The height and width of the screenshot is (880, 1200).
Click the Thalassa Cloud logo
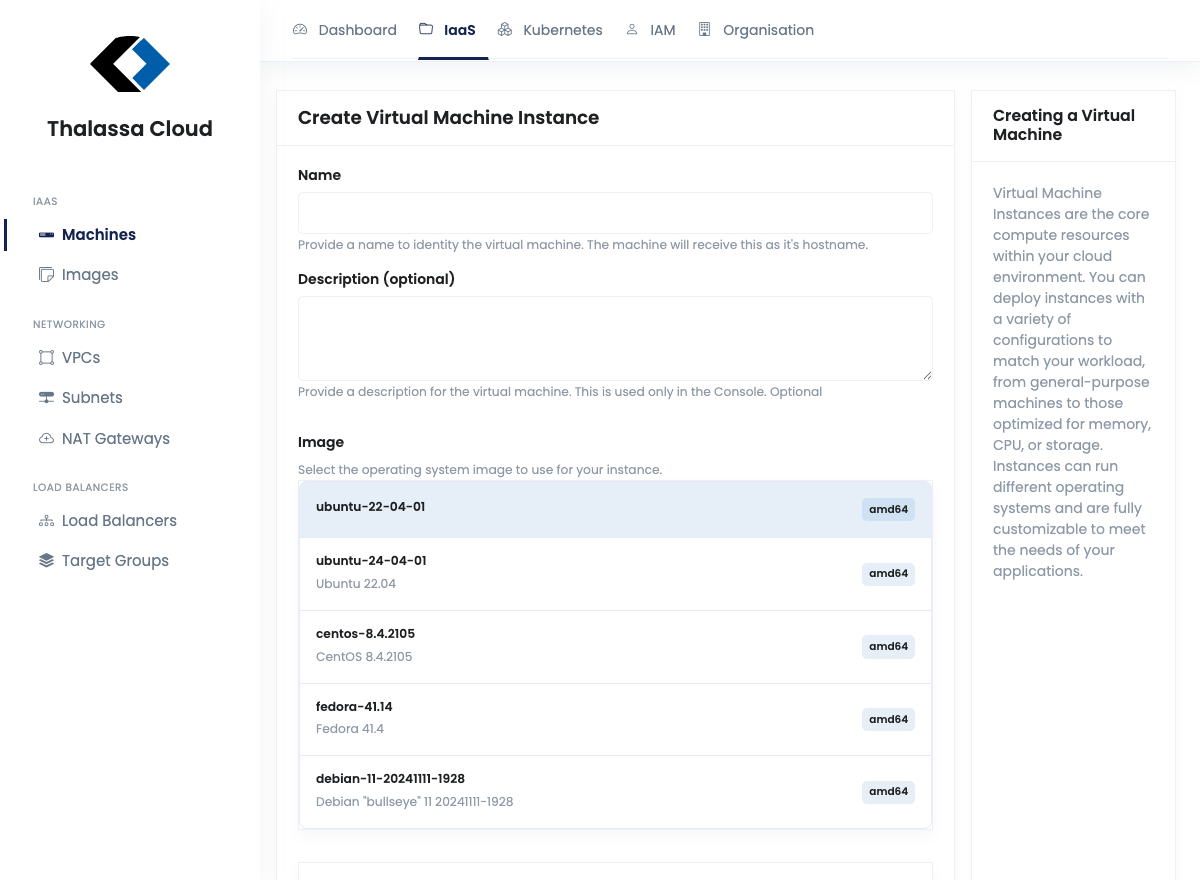[x=130, y=64]
